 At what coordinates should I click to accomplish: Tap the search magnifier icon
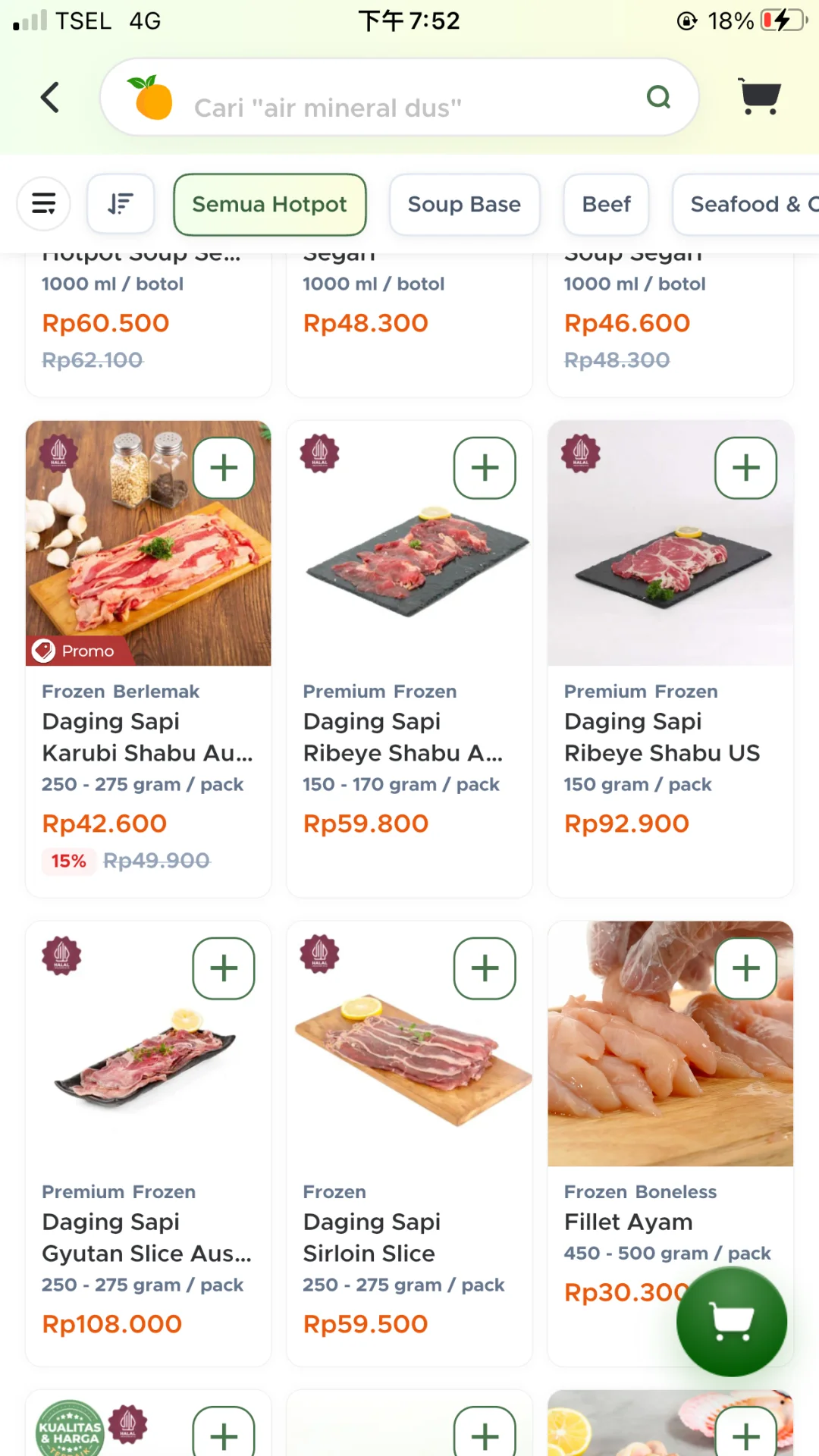[658, 97]
